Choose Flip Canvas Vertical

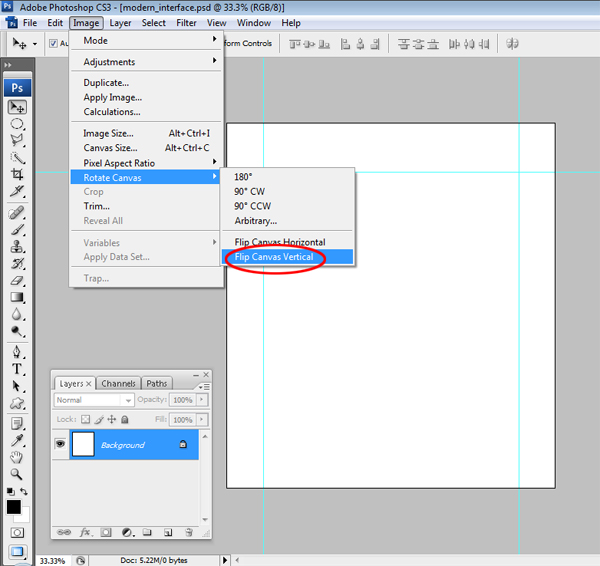point(287,257)
